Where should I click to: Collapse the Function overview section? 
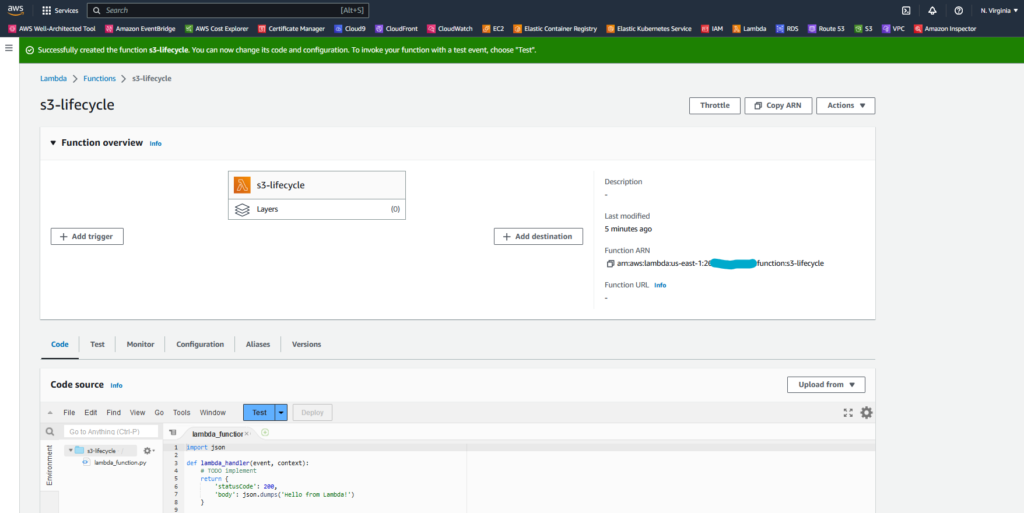54,143
